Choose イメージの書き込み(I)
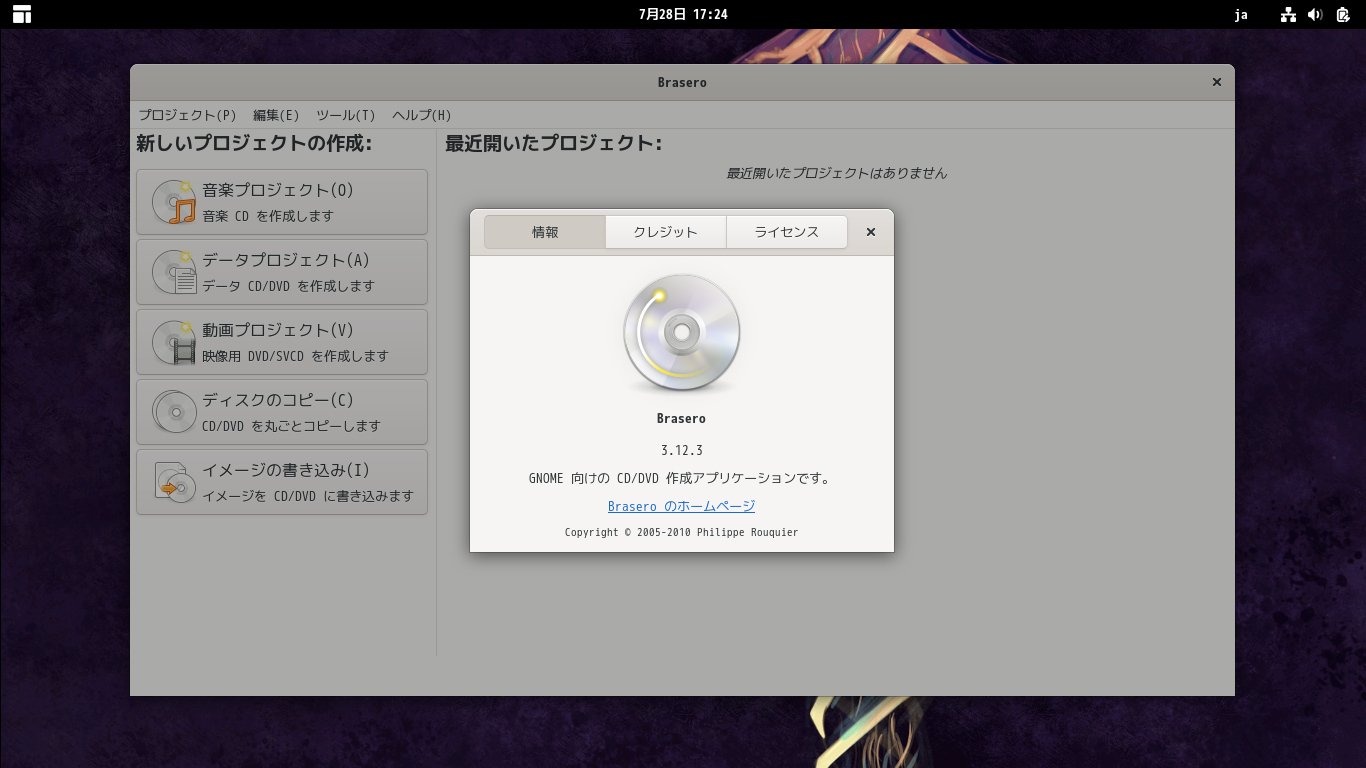Image resolution: width=1366 pixels, height=768 pixels. pos(282,482)
